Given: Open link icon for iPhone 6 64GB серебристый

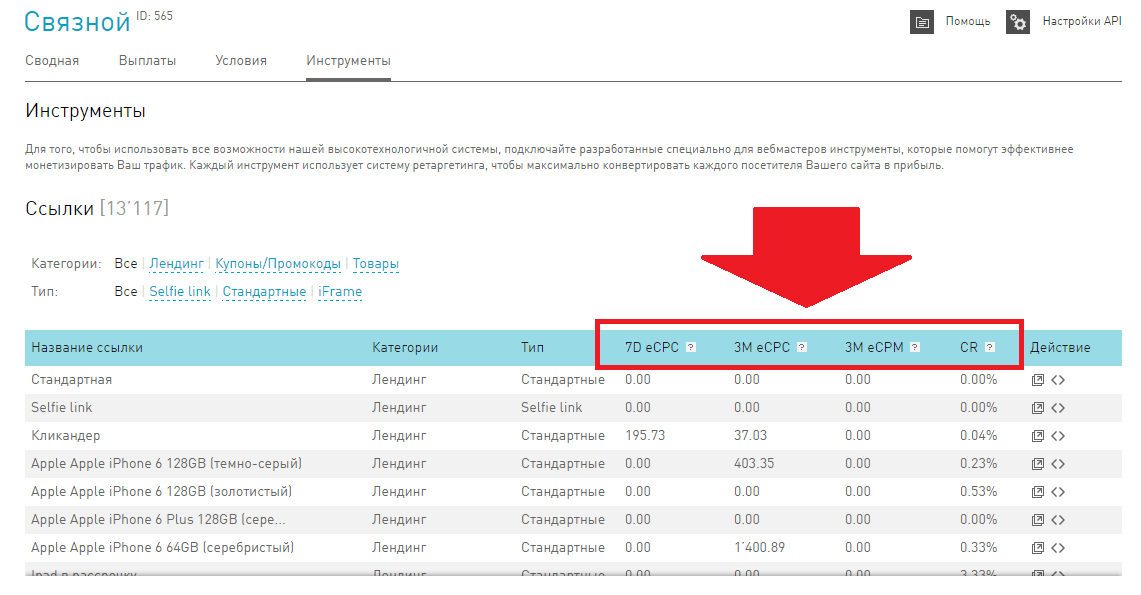Looking at the screenshot, I should (x=1038, y=548).
